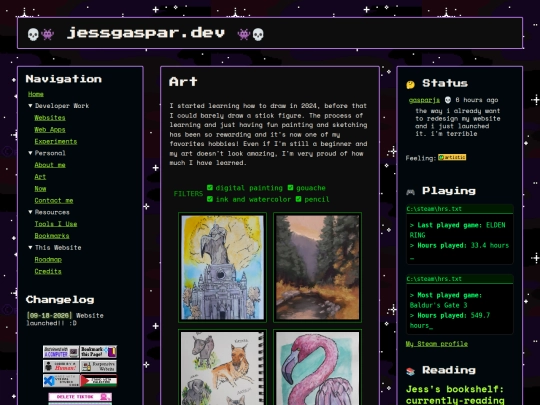Viewport: 540px width, 405px height.
Task: Click the '8 hours ago' timestamp
Action: [x=477, y=100]
